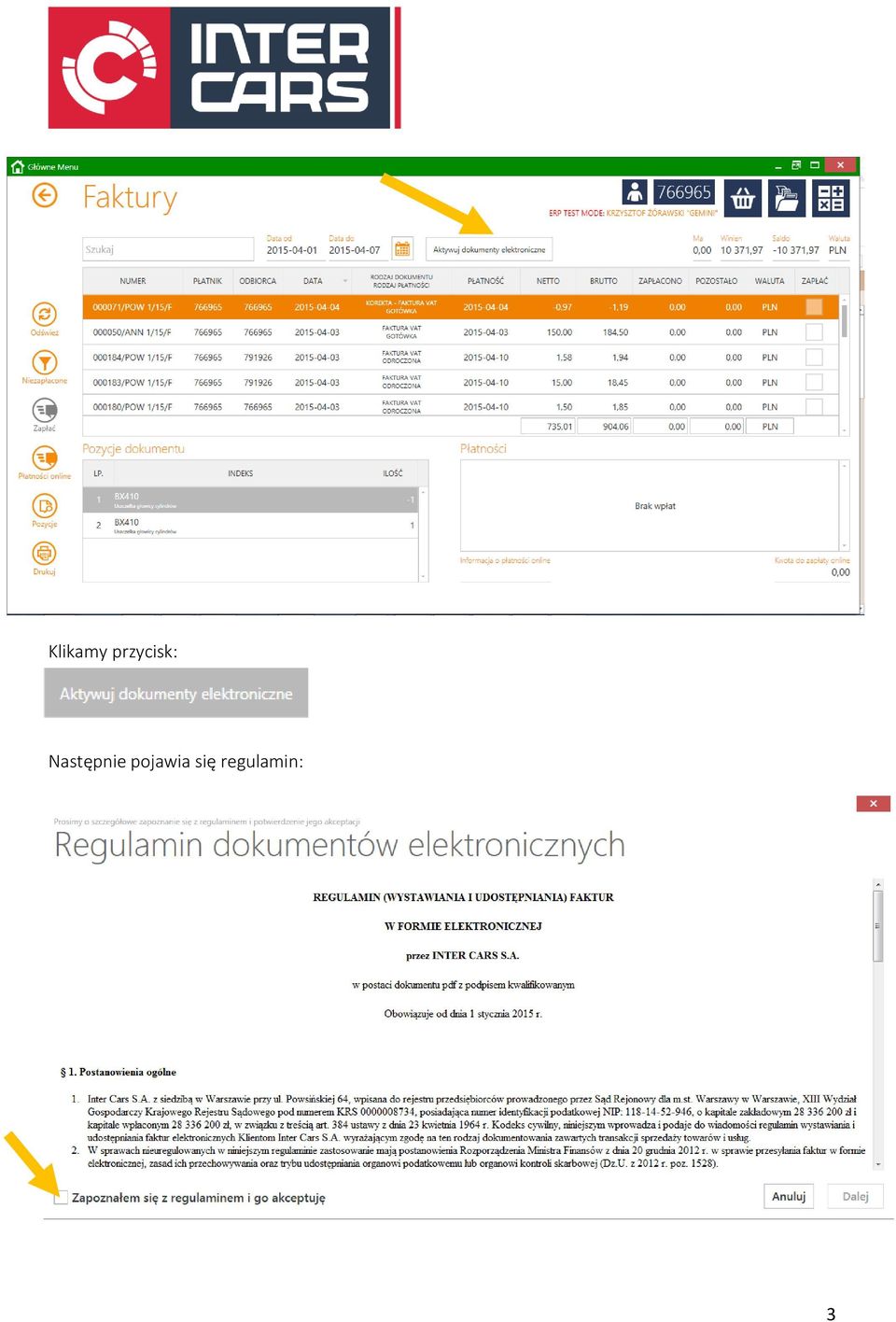Select invoice row 000071/POW 1/15/F
This screenshot has height=1322, width=896.
coord(462,306)
